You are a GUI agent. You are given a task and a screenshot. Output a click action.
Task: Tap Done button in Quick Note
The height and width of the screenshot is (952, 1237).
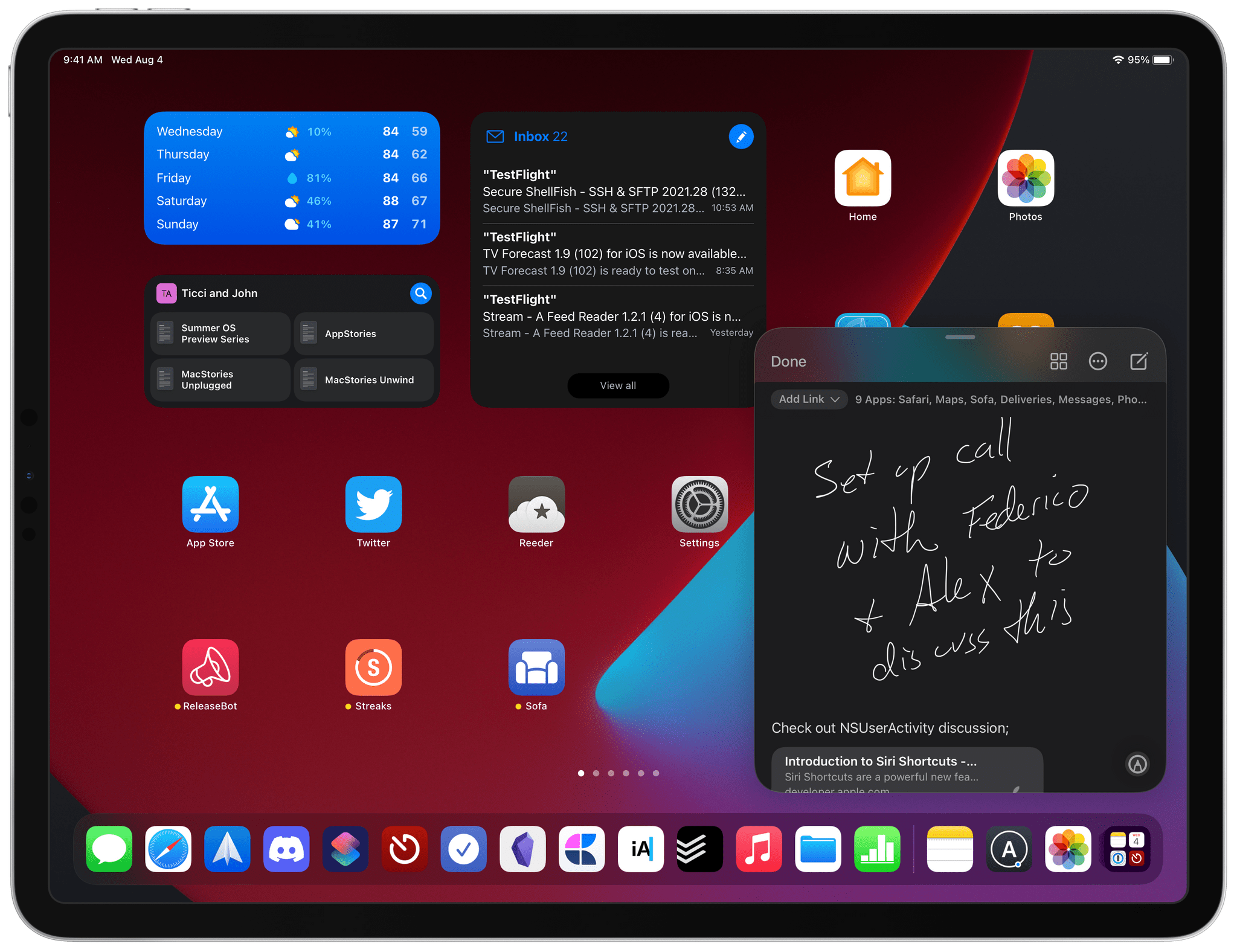(x=789, y=361)
